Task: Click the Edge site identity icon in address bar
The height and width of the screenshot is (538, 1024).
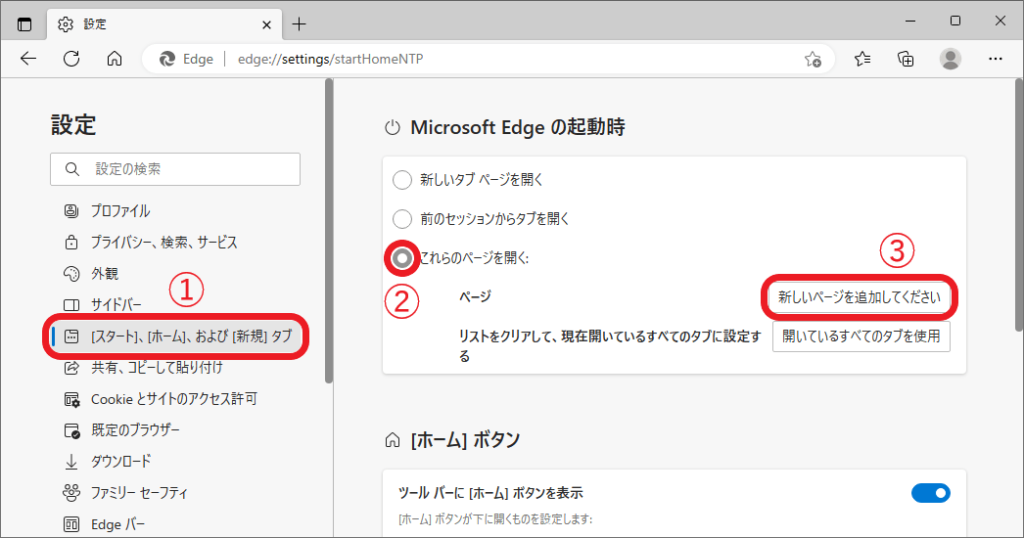Action: coord(167,59)
